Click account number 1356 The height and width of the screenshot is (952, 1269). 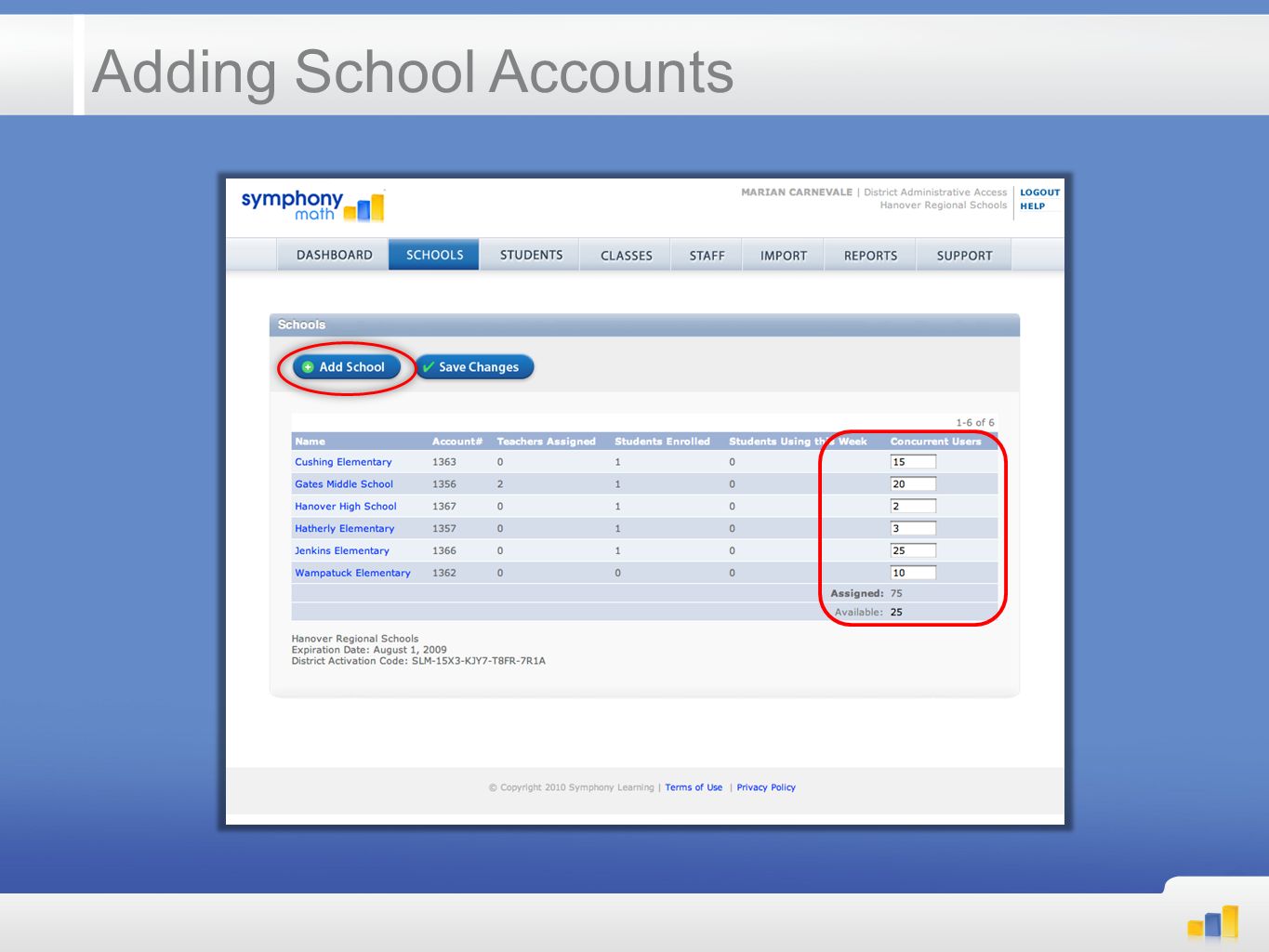point(444,484)
